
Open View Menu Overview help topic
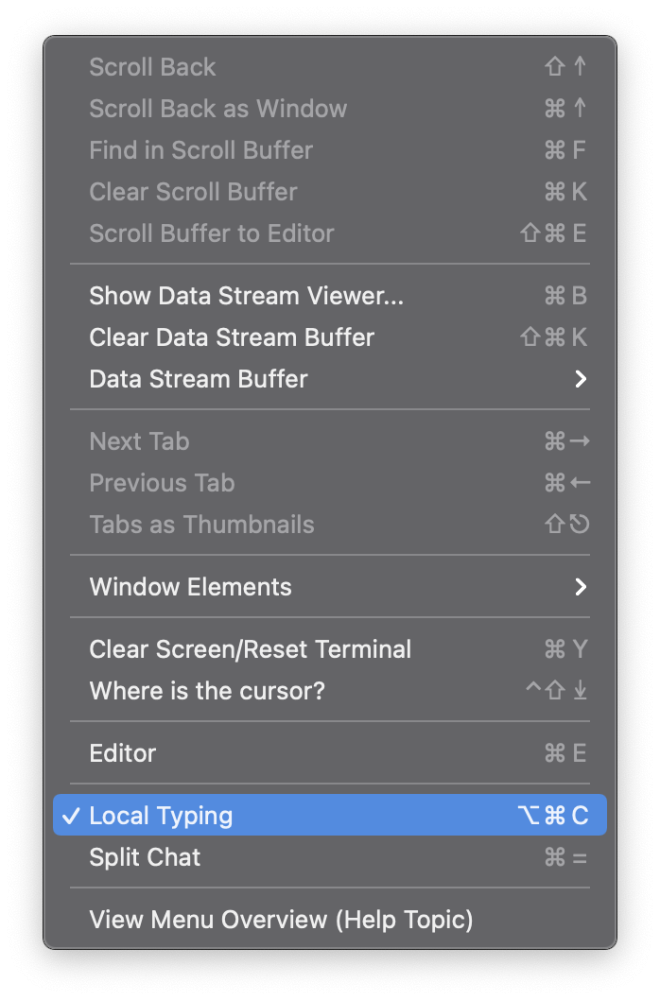pyautogui.click(x=281, y=920)
